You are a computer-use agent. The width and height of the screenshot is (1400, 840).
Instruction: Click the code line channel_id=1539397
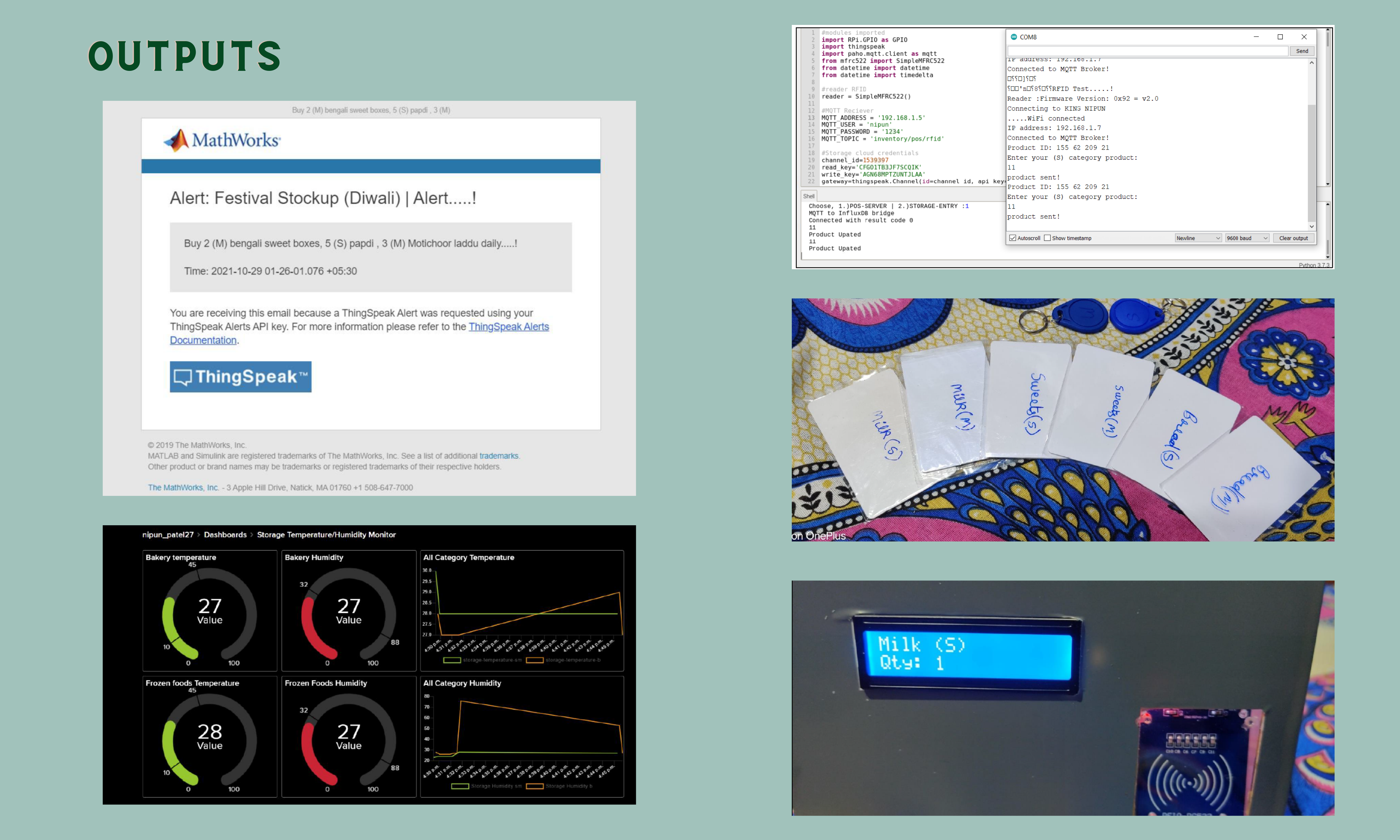click(x=855, y=160)
